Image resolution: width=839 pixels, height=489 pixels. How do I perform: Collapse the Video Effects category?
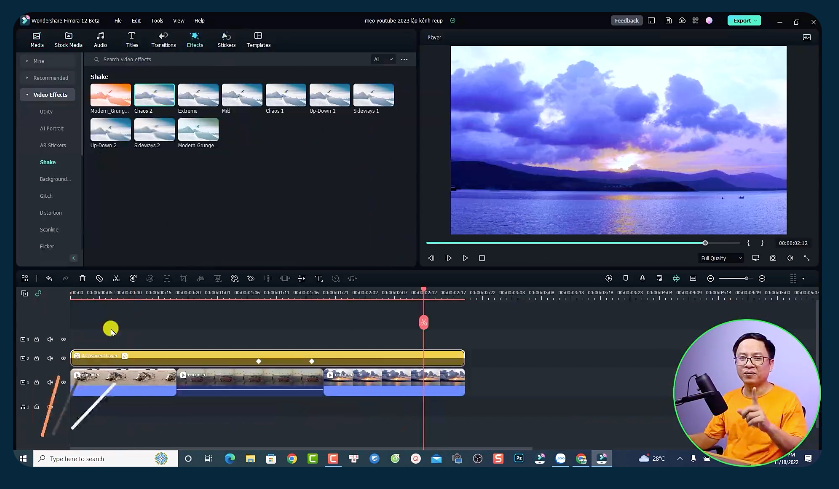click(x=49, y=95)
